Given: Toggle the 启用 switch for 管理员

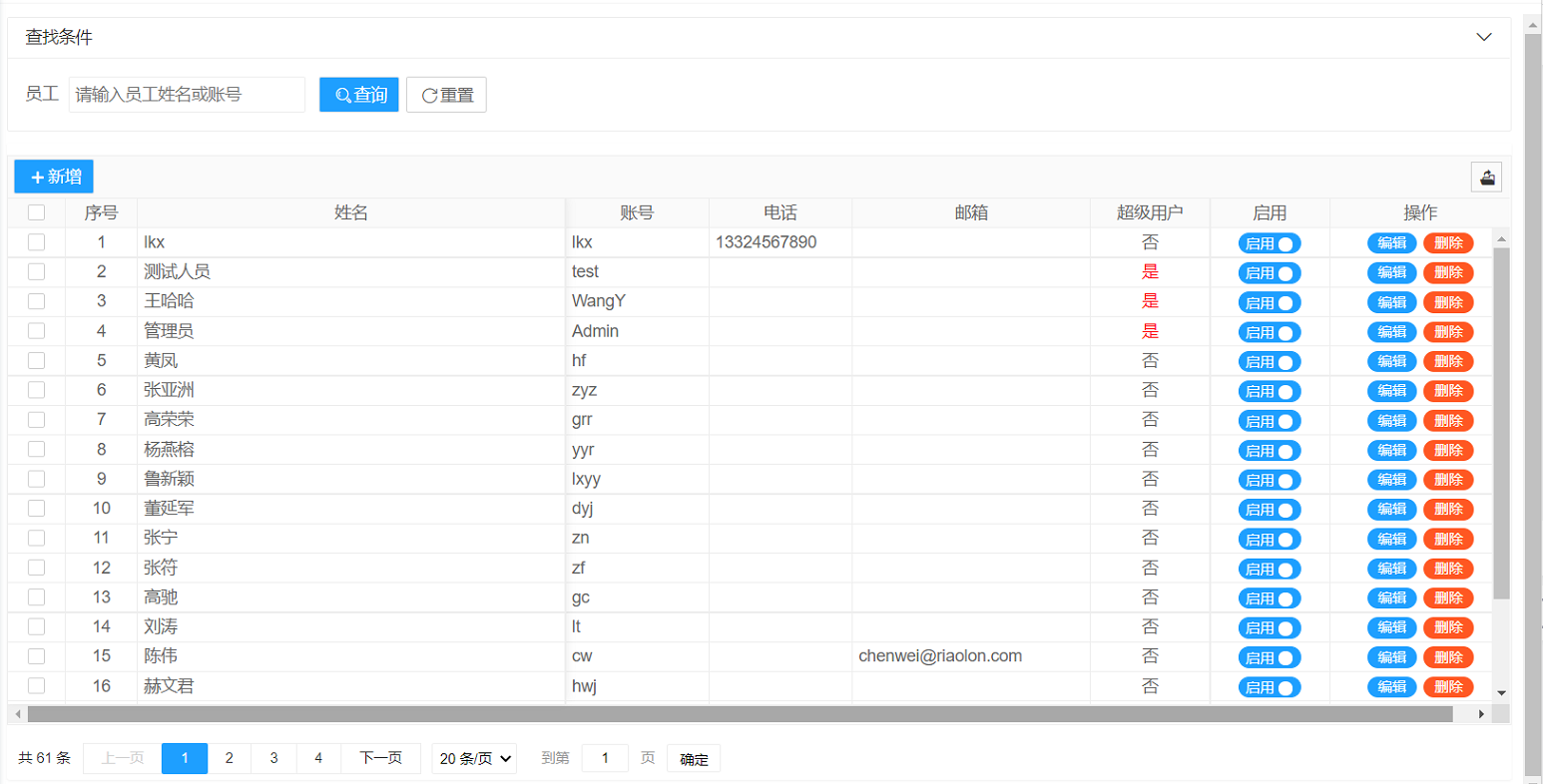Looking at the screenshot, I should point(1268,331).
